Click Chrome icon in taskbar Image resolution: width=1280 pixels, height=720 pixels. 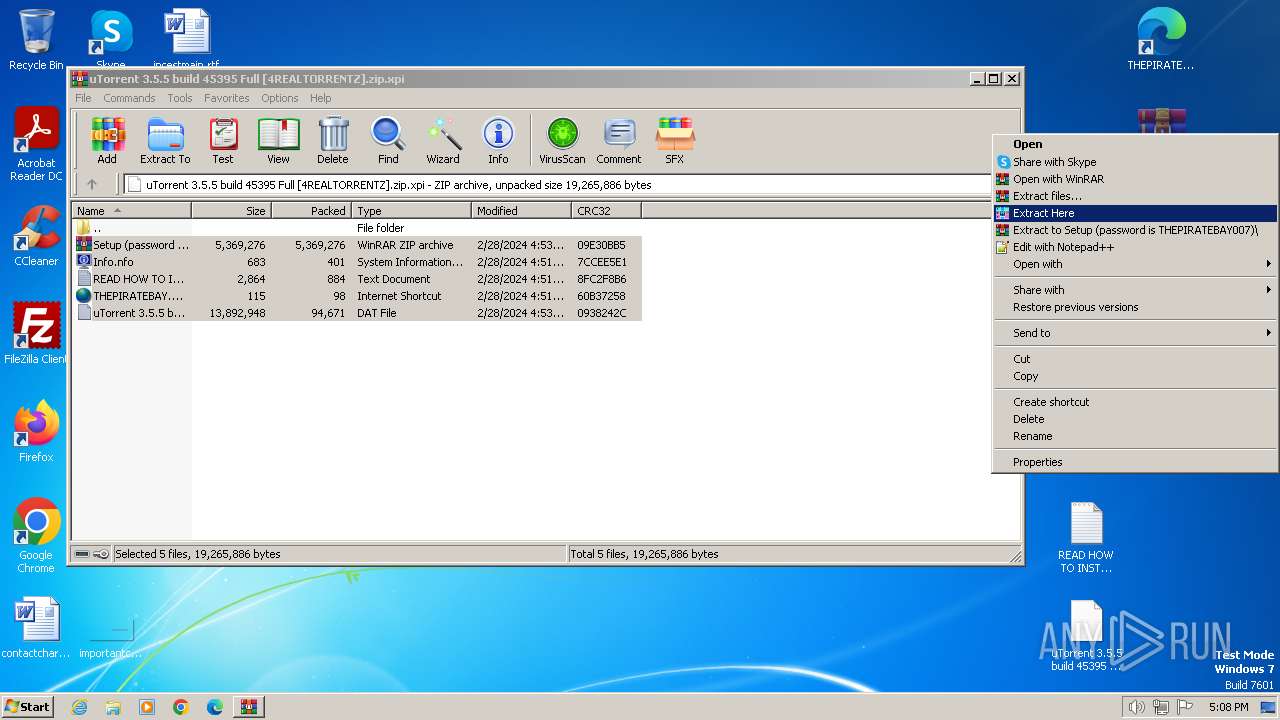[x=181, y=707]
